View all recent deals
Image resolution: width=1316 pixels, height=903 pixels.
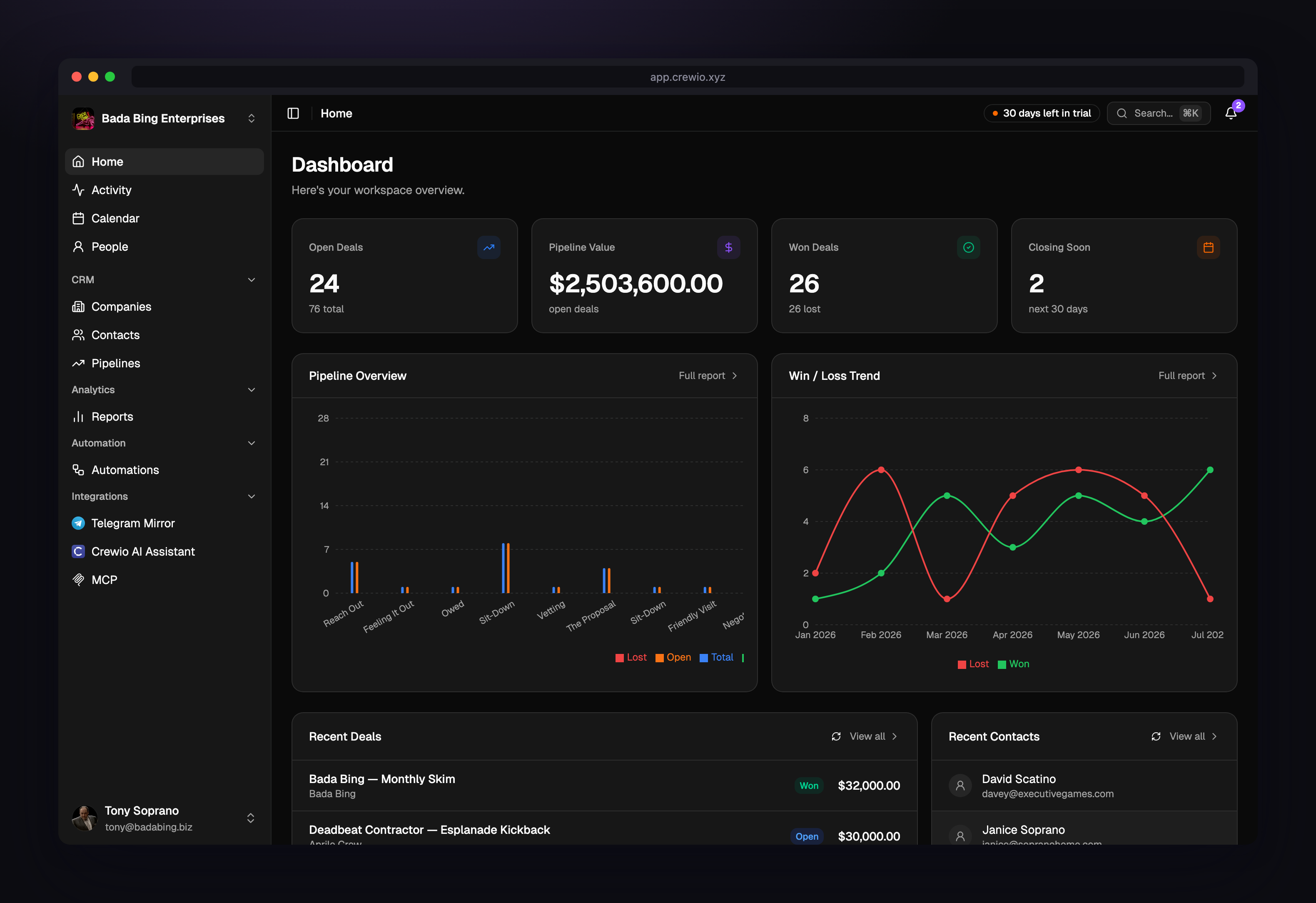tap(874, 736)
